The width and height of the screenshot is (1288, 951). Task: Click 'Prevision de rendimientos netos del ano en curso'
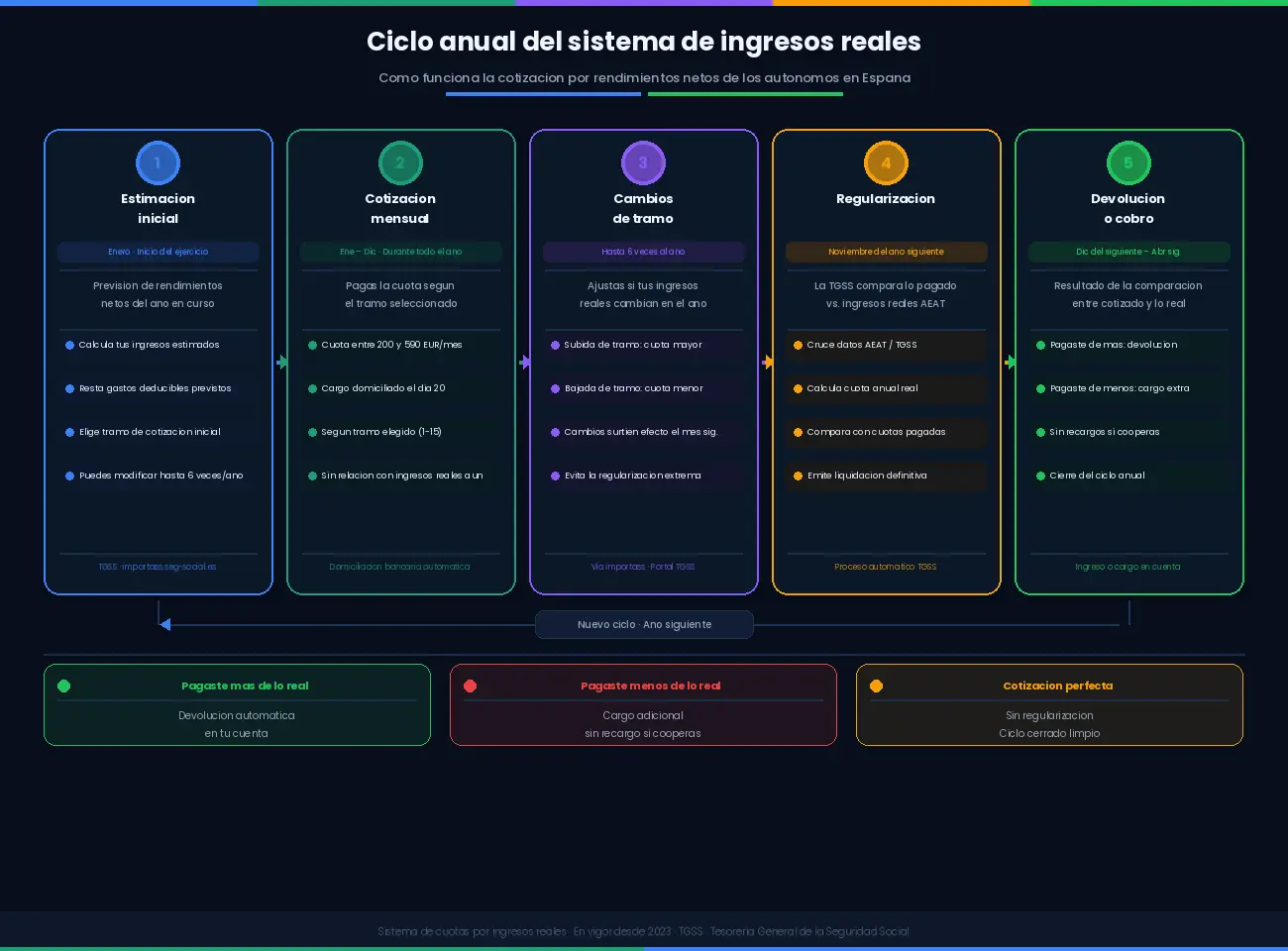click(x=159, y=294)
